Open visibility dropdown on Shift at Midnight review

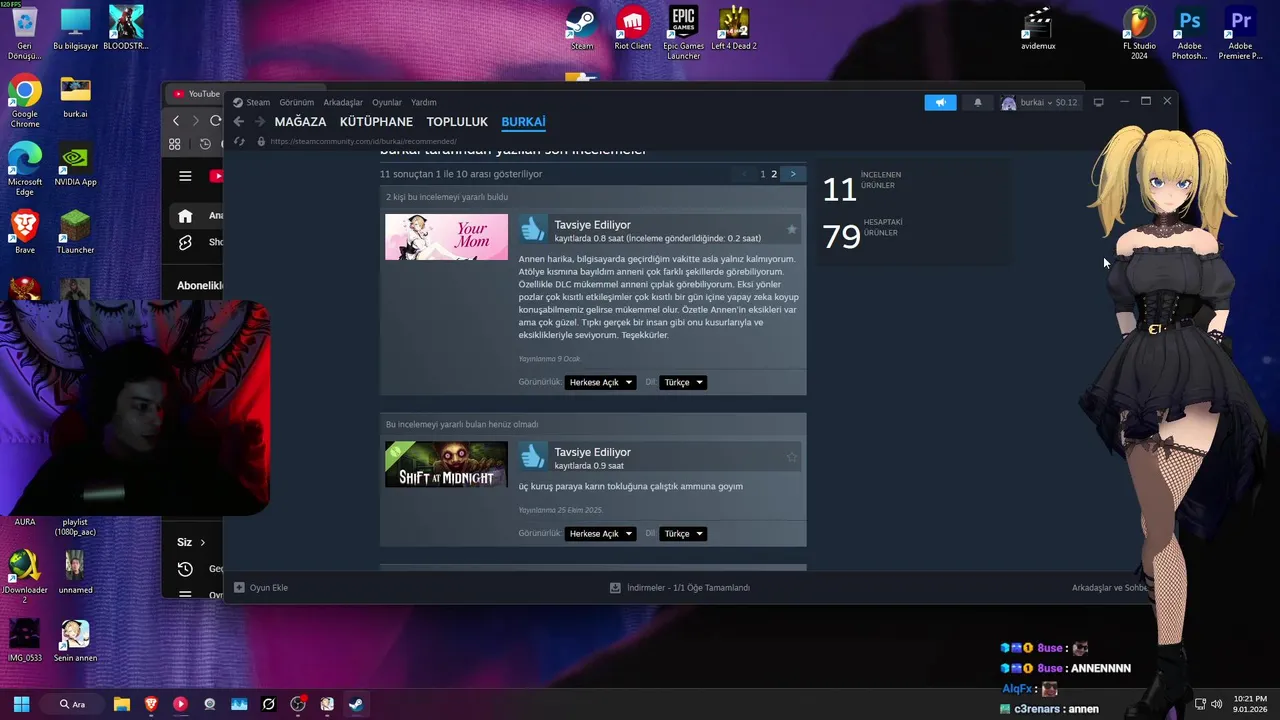(600, 533)
